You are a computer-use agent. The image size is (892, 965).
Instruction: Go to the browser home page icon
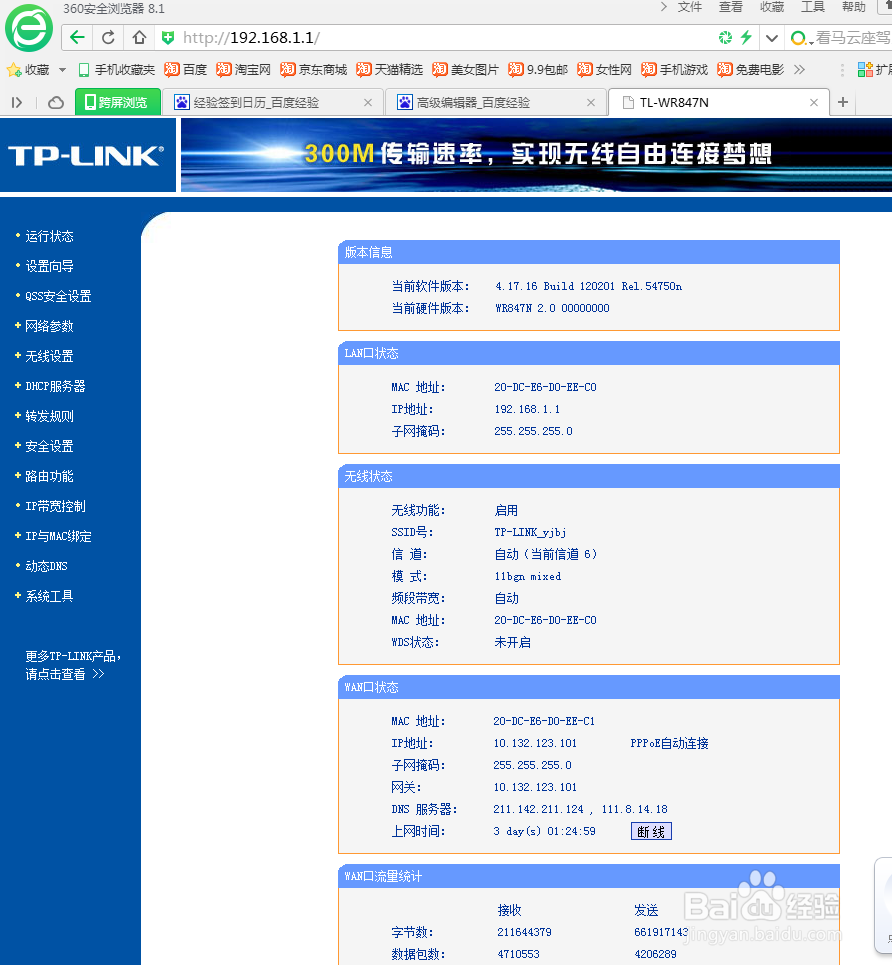[139, 38]
